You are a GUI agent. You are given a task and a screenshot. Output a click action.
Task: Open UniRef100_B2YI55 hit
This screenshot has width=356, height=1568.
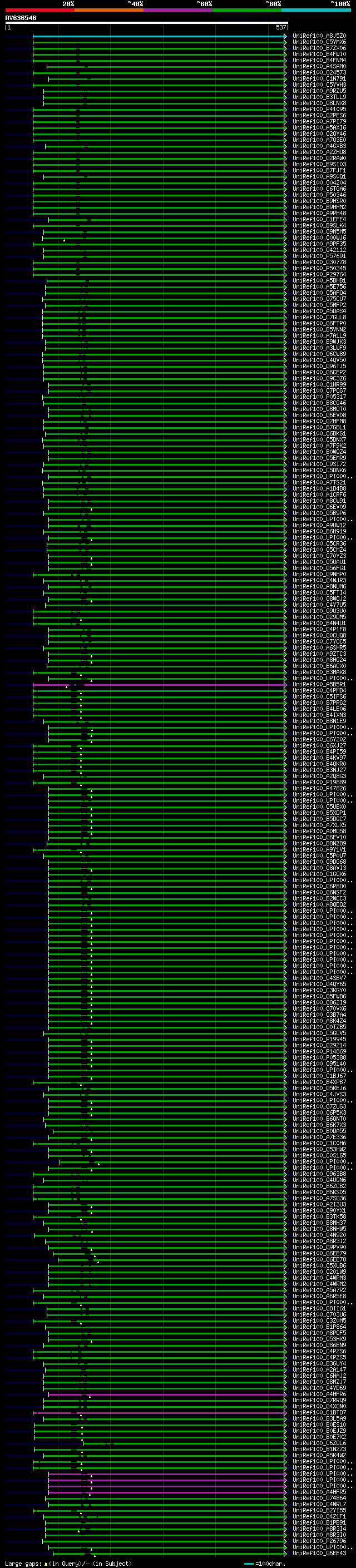tap(319, 1511)
